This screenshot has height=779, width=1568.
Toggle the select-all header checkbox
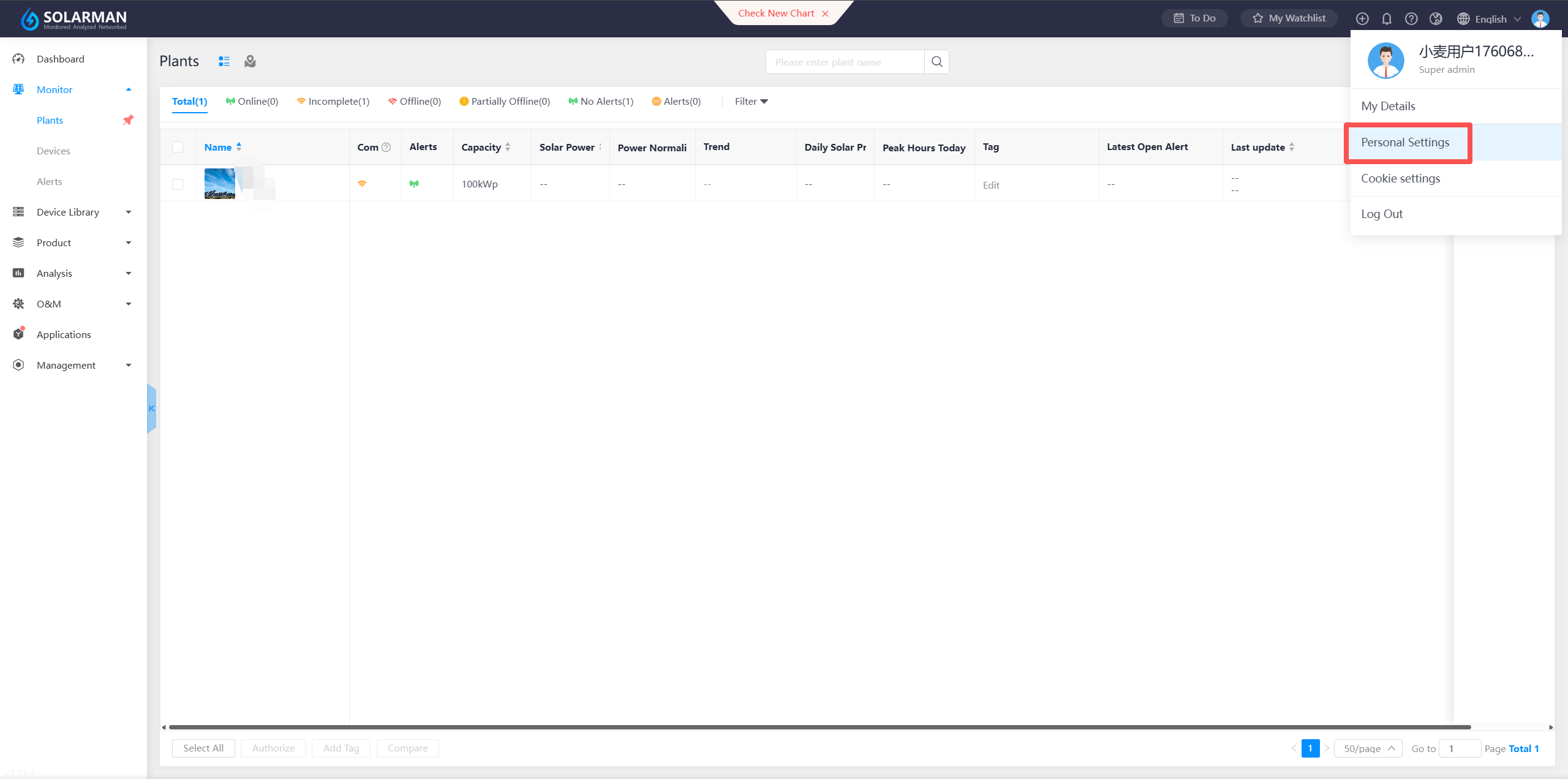[178, 147]
